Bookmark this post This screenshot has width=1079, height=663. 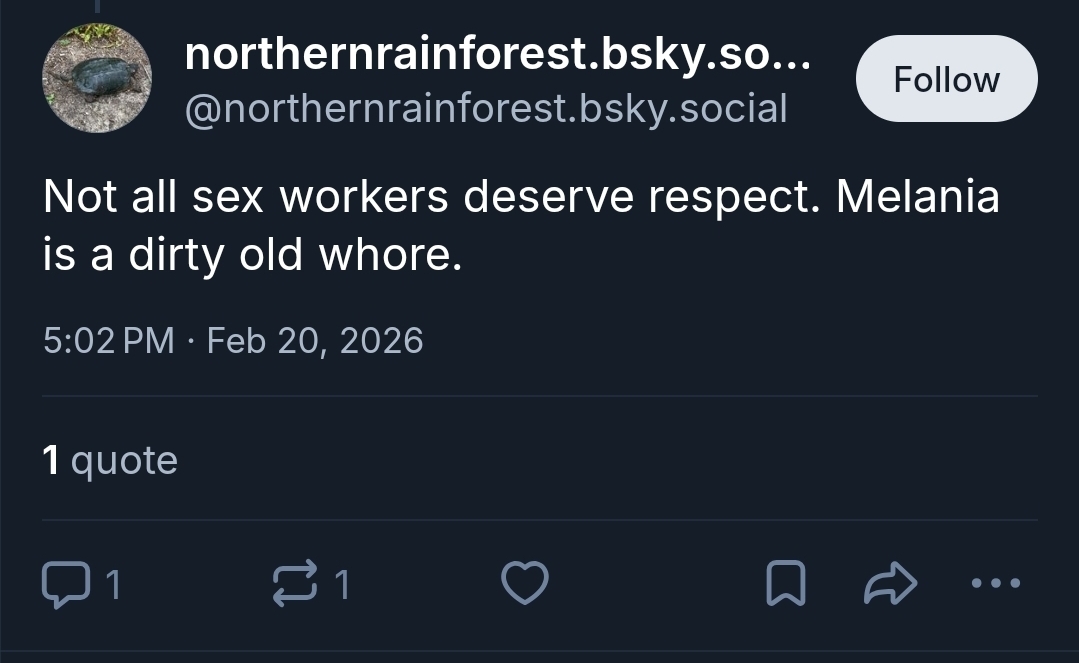click(785, 584)
